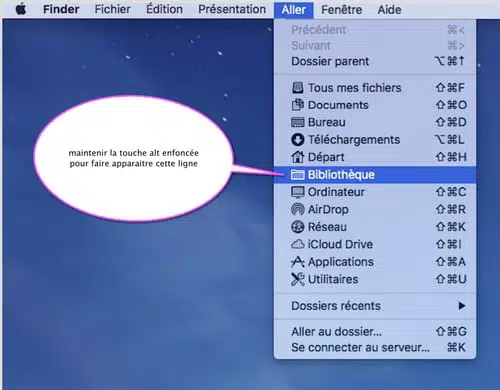500x390 pixels.
Task: Open the Édition menu
Action: [x=164, y=9]
